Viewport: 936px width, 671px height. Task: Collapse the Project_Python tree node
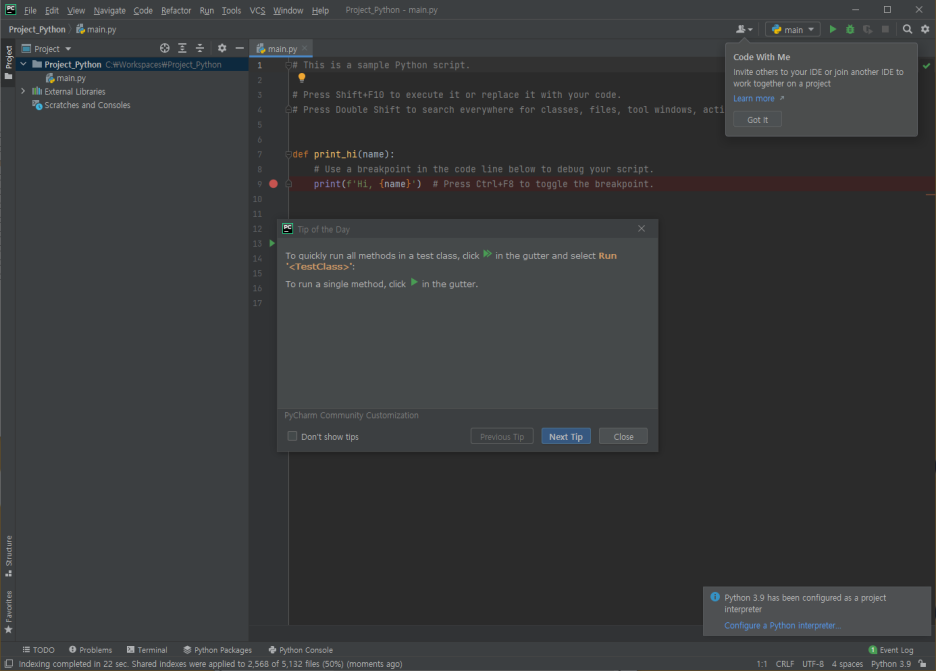[x=23, y=64]
